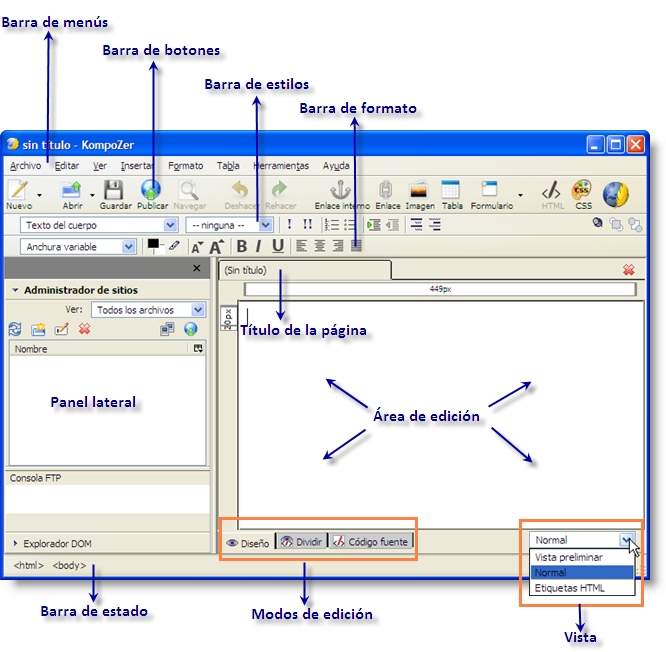Click the publish globe icon in site manager

(x=191, y=329)
